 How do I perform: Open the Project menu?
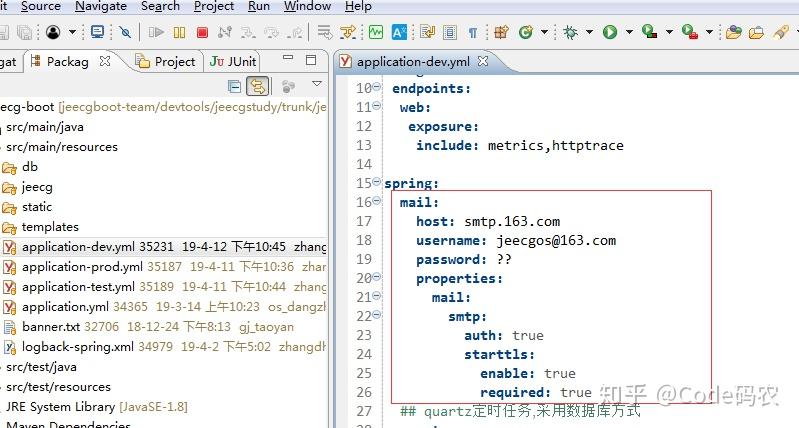(214, 6)
